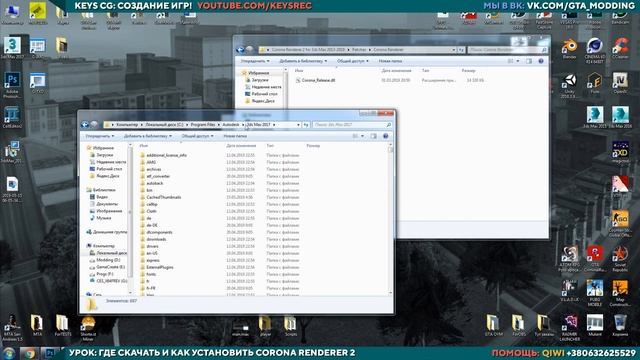Launch the Cinema 4D desktop shortcut
Screen dimensions: 640x360
point(595,50)
